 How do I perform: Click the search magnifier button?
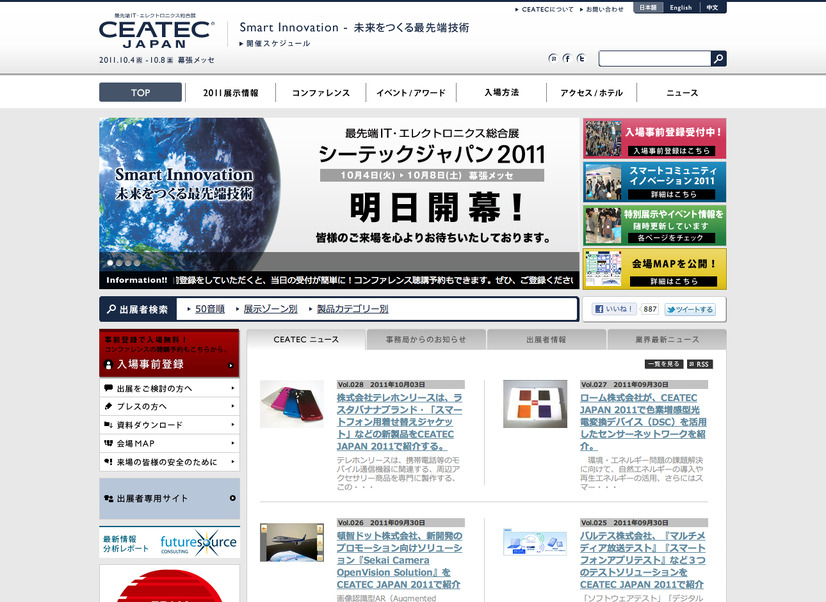[719, 58]
